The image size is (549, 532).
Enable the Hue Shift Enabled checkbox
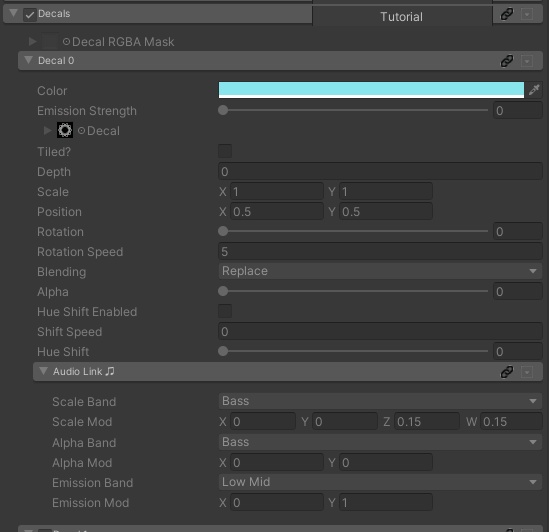click(225, 311)
